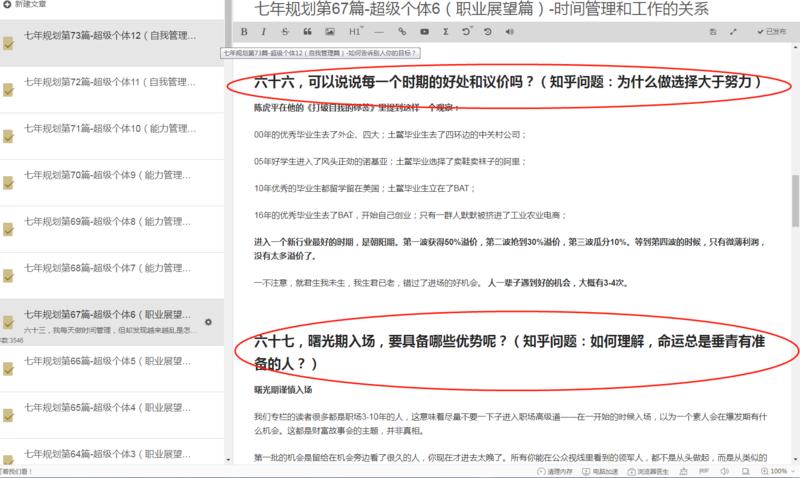Open article 七年规划第71篇-超级个体10
Screen dimensions: 800x478
click(112, 136)
